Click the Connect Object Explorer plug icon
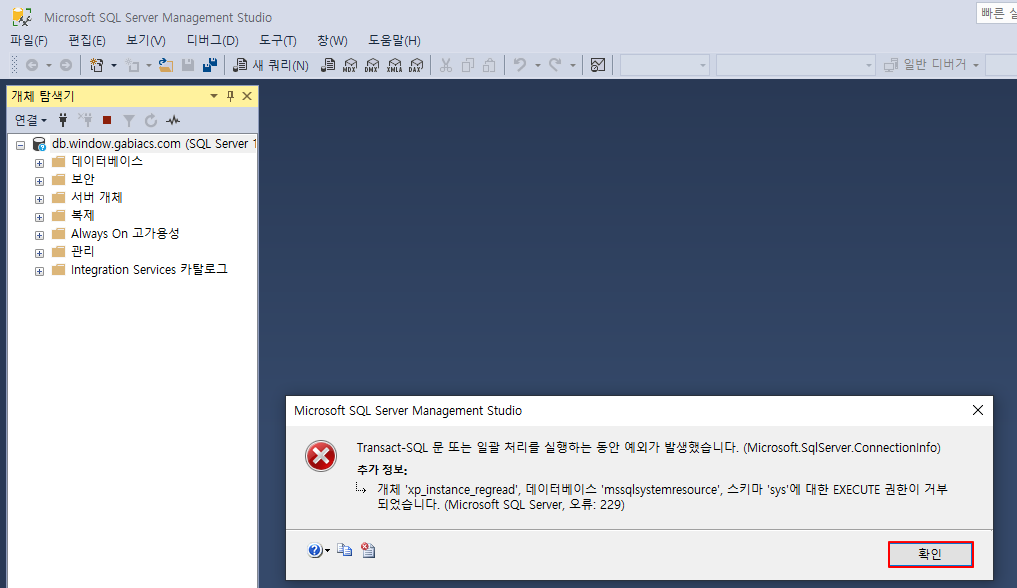Image resolution: width=1017 pixels, height=588 pixels. coord(63,120)
